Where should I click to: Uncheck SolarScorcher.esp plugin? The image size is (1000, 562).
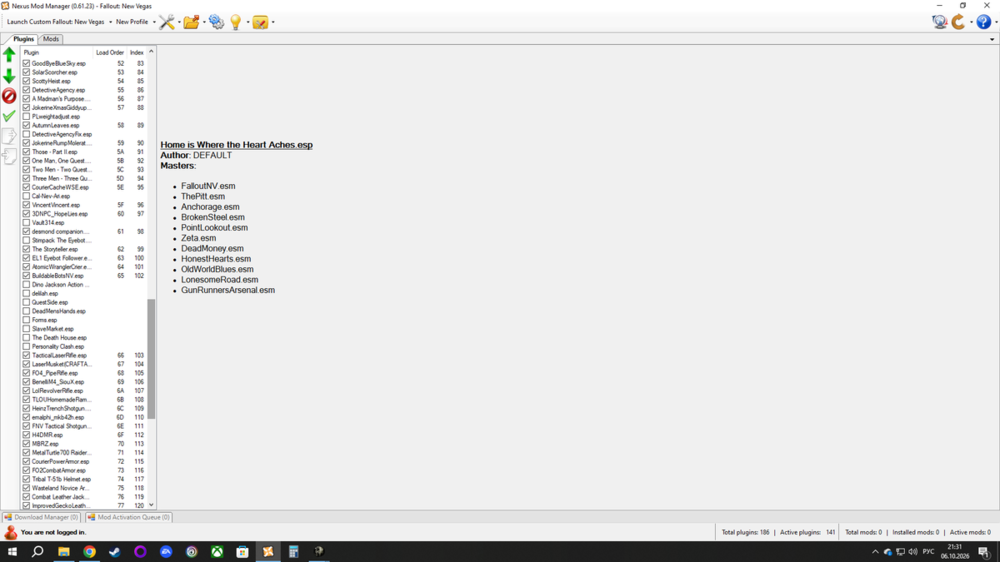(26, 73)
